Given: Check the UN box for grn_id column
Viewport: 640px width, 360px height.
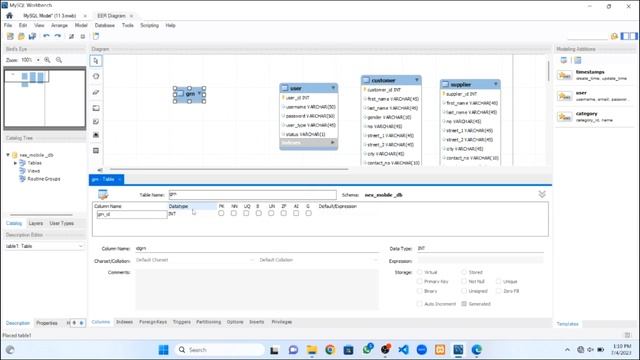Looking at the screenshot, I should [271, 213].
